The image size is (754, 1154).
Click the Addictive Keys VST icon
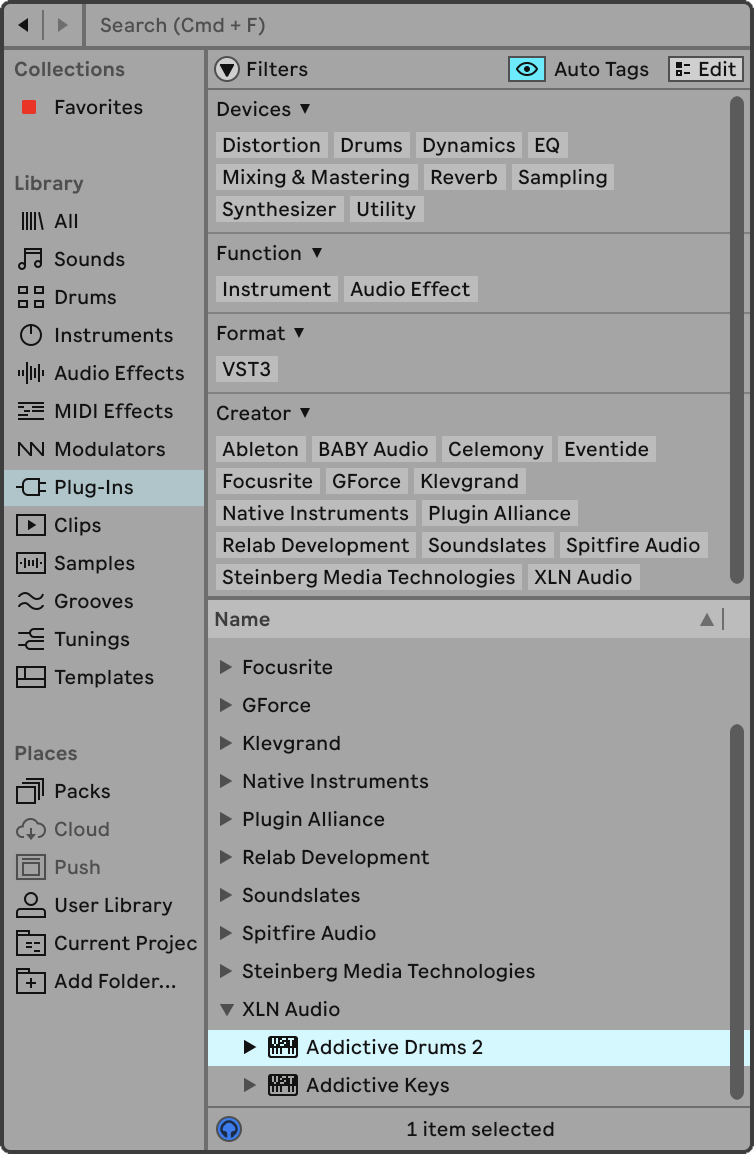pyautogui.click(x=283, y=1085)
